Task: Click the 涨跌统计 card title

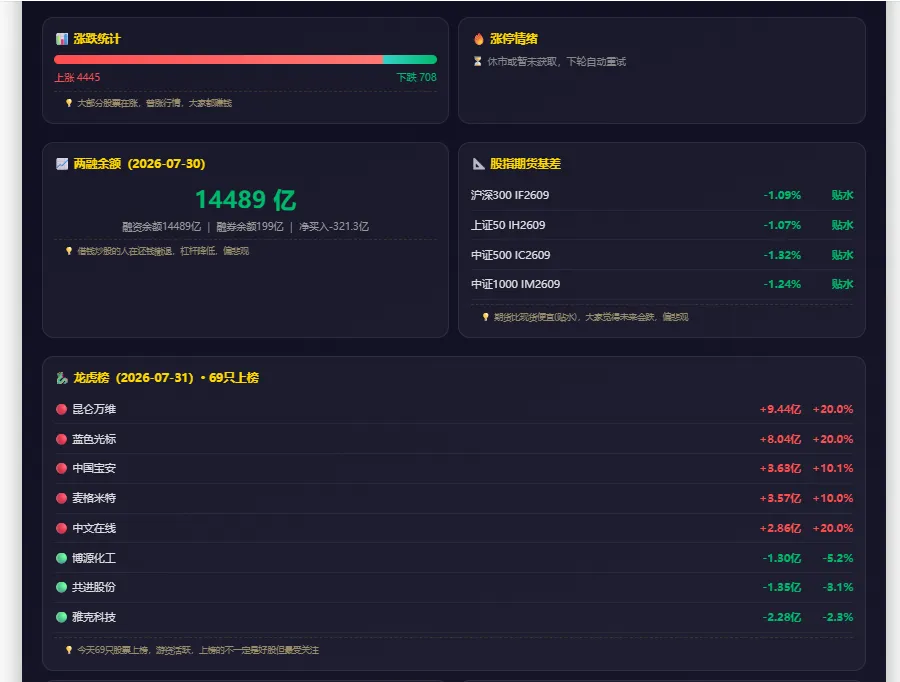Action: point(97,38)
